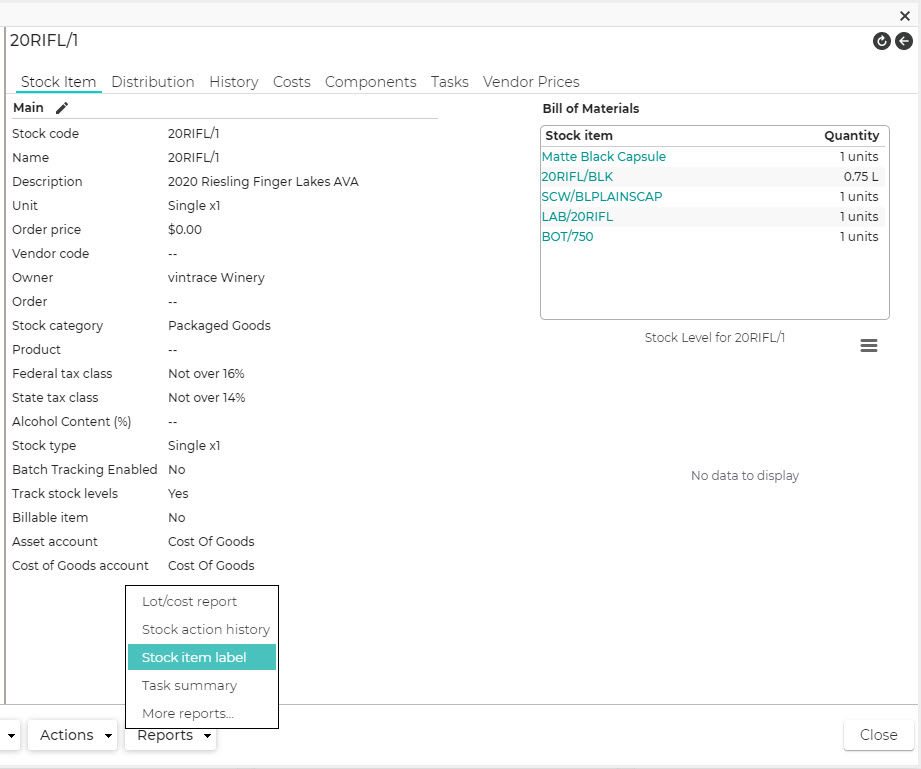Follow the SCW/BLPLAINSCAP link
This screenshot has width=921, height=769.
coord(601,197)
